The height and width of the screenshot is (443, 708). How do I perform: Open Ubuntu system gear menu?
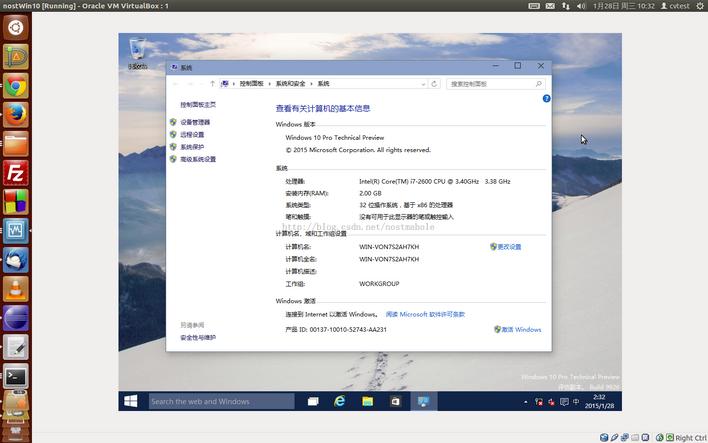(x=700, y=6)
